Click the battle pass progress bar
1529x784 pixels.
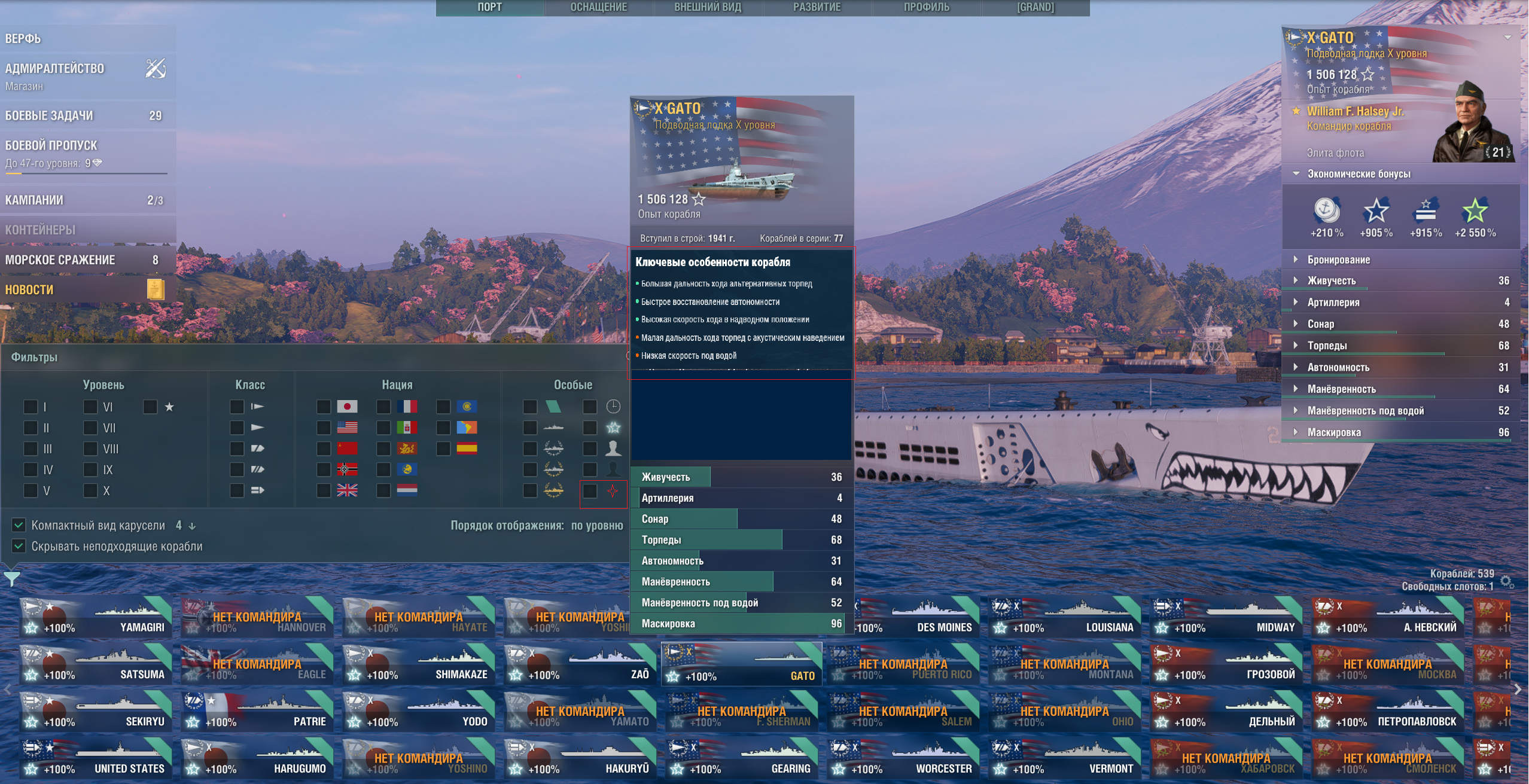[86, 173]
